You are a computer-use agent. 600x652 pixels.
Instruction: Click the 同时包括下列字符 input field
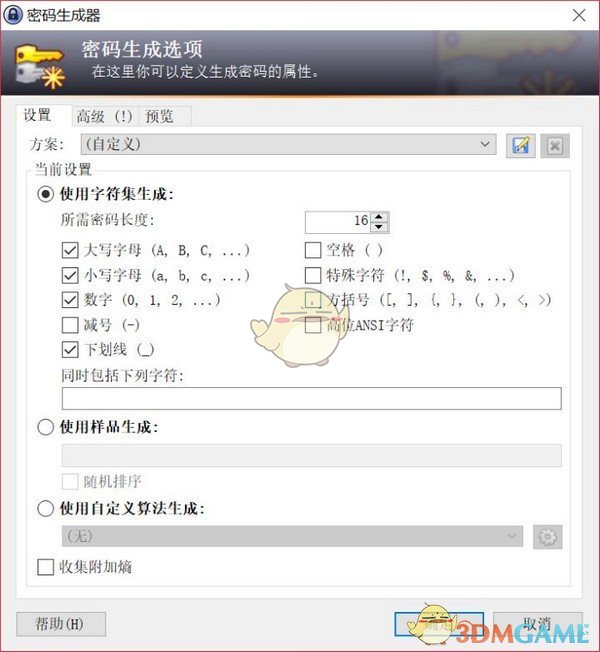point(311,398)
